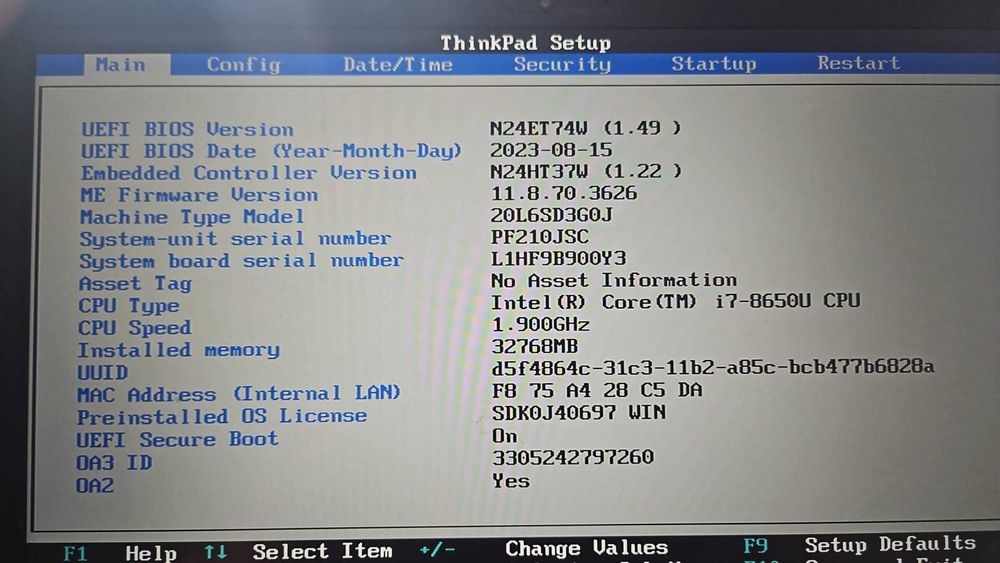This screenshot has height=563, width=1000.
Task: Select MAC value F8 75 A4 28 C5 DA
Action: point(597,390)
